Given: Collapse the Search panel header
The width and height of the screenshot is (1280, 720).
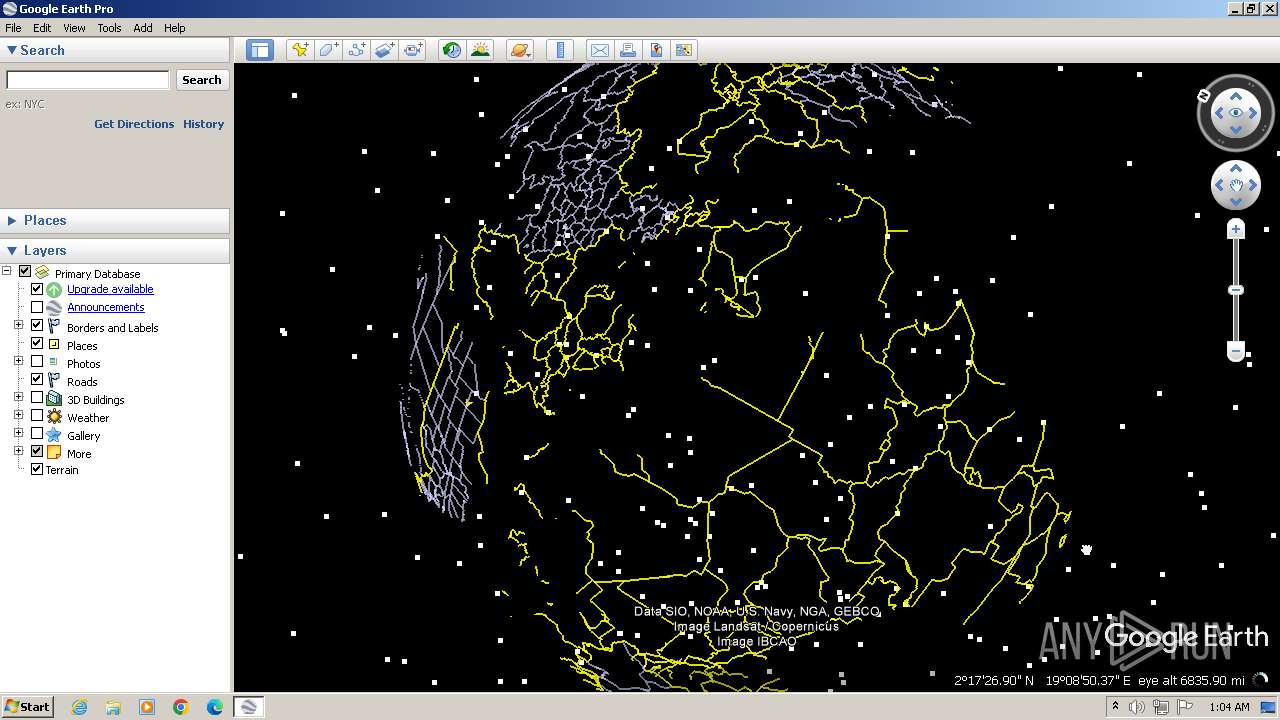Looking at the screenshot, I should tap(115, 50).
